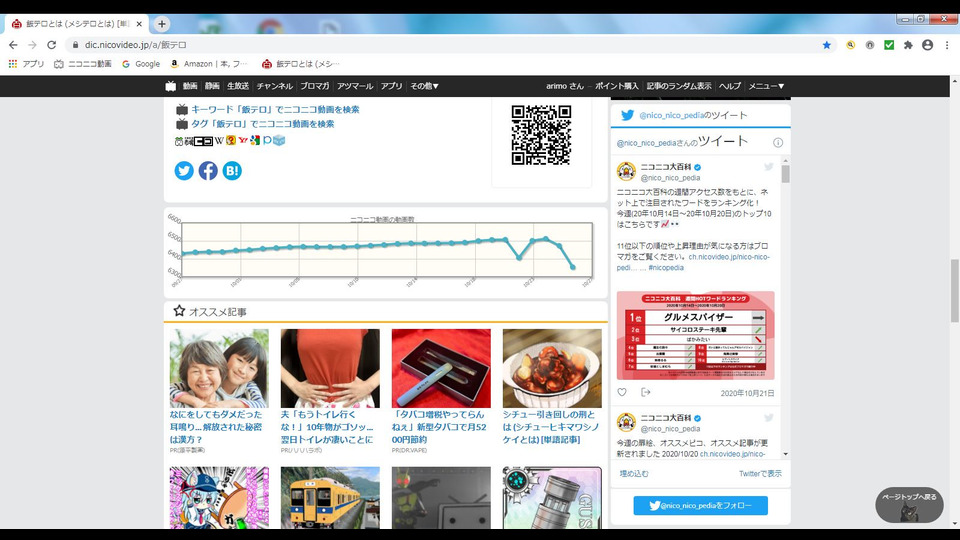960x540 pixels.
Task: Open the yellow train thumbnail
Action: (x=330, y=498)
